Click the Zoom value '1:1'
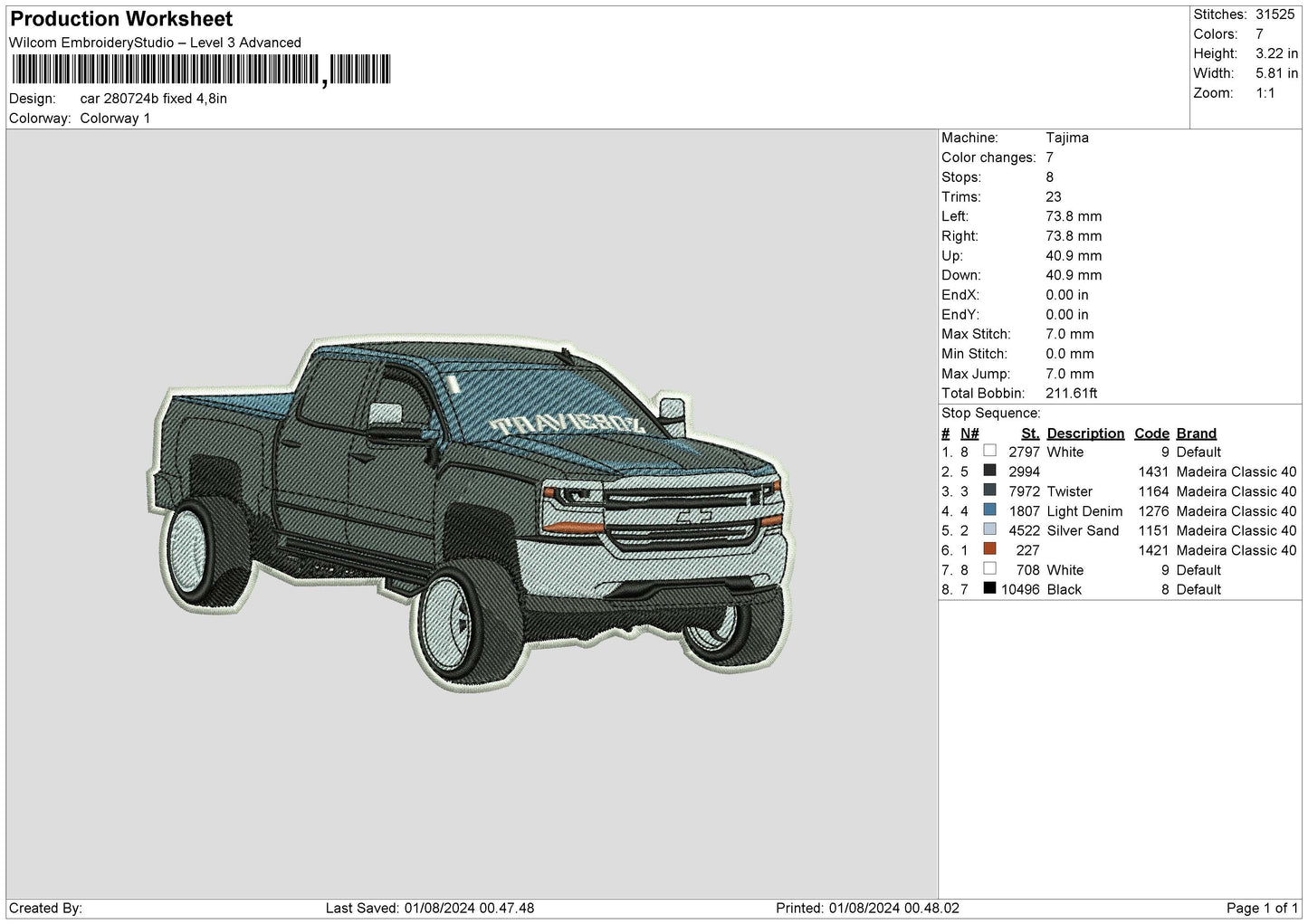The image size is (1308, 924). [1265, 93]
